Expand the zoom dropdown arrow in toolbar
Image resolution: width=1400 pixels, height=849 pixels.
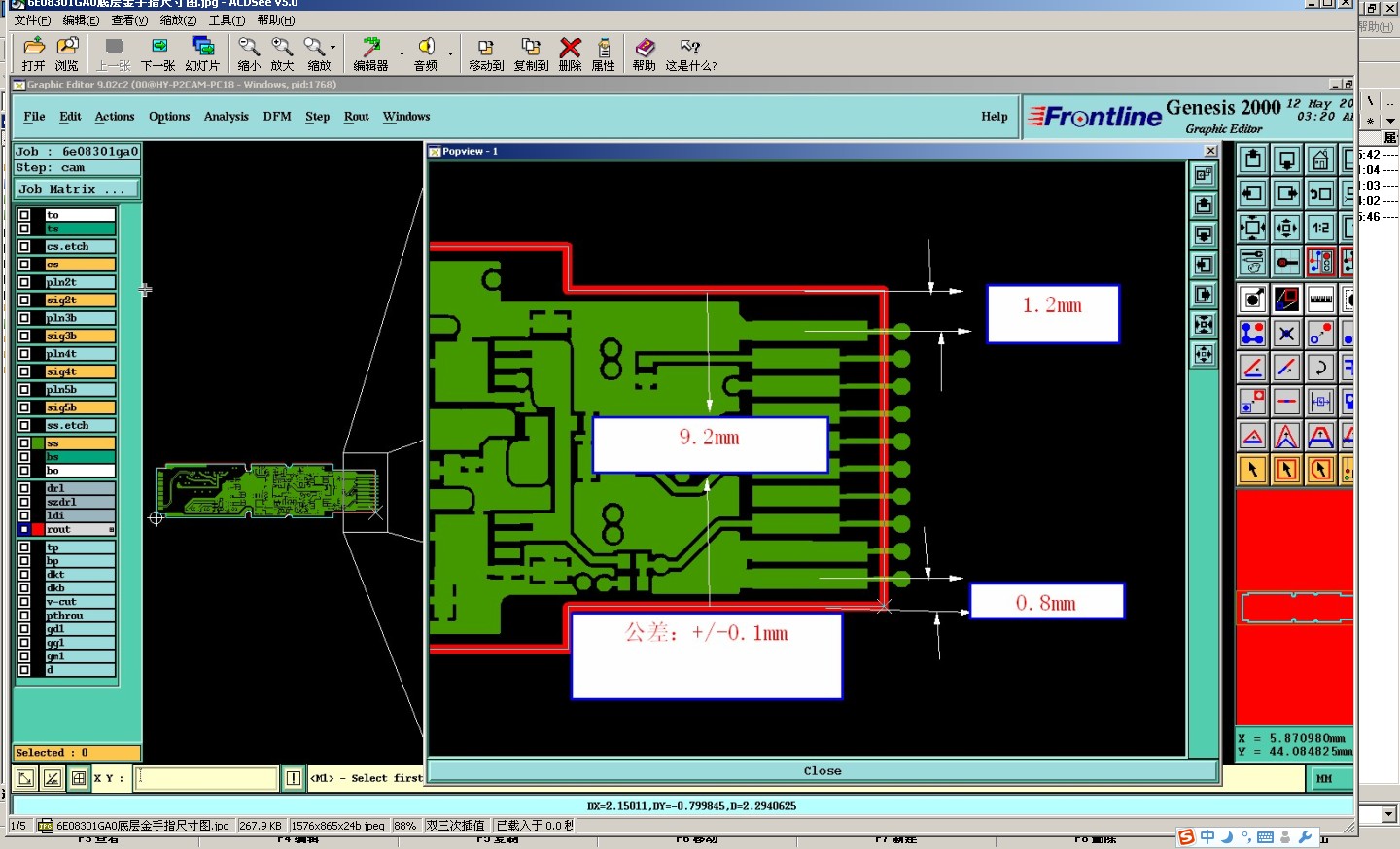332,47
